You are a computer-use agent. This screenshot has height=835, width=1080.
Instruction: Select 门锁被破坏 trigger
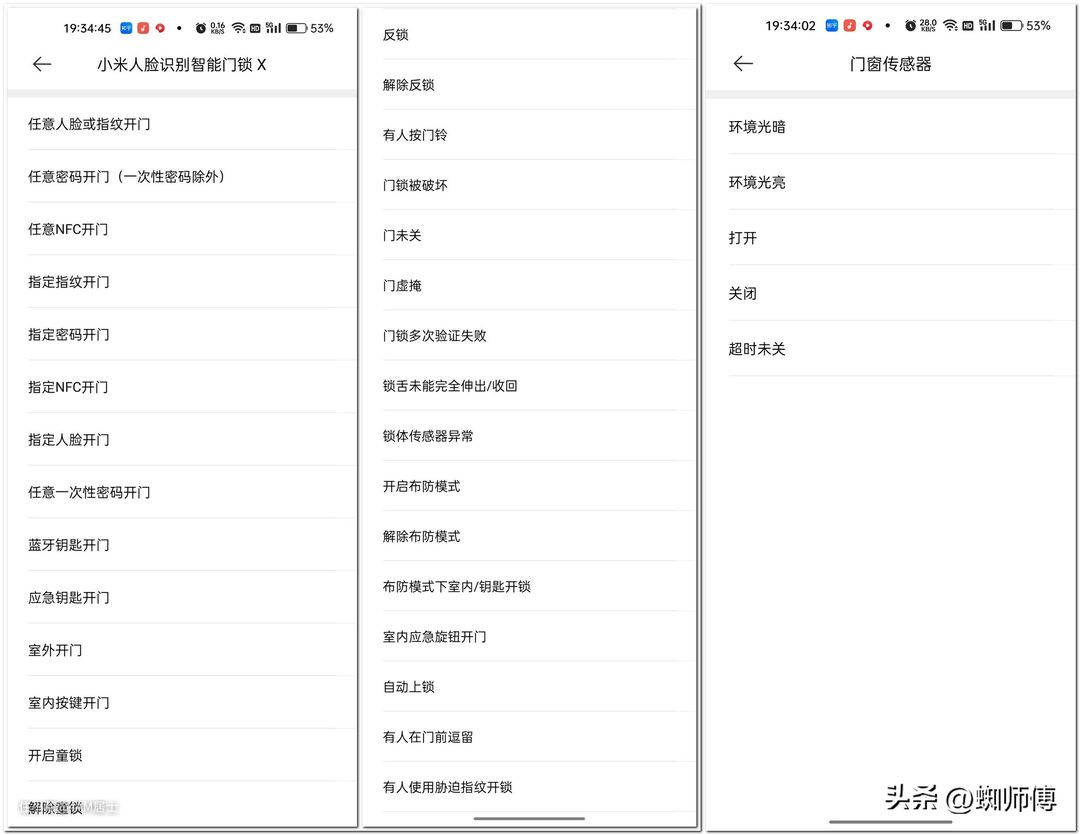point(530,185)
